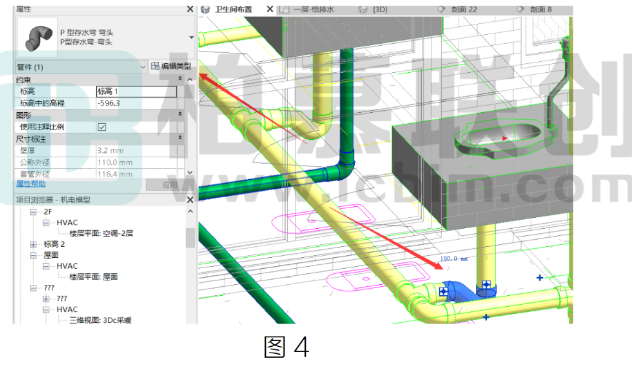This screenshot has height=376, width=632.
Task: Click the 标高 value field 标高 1
Action: [136, 91]
